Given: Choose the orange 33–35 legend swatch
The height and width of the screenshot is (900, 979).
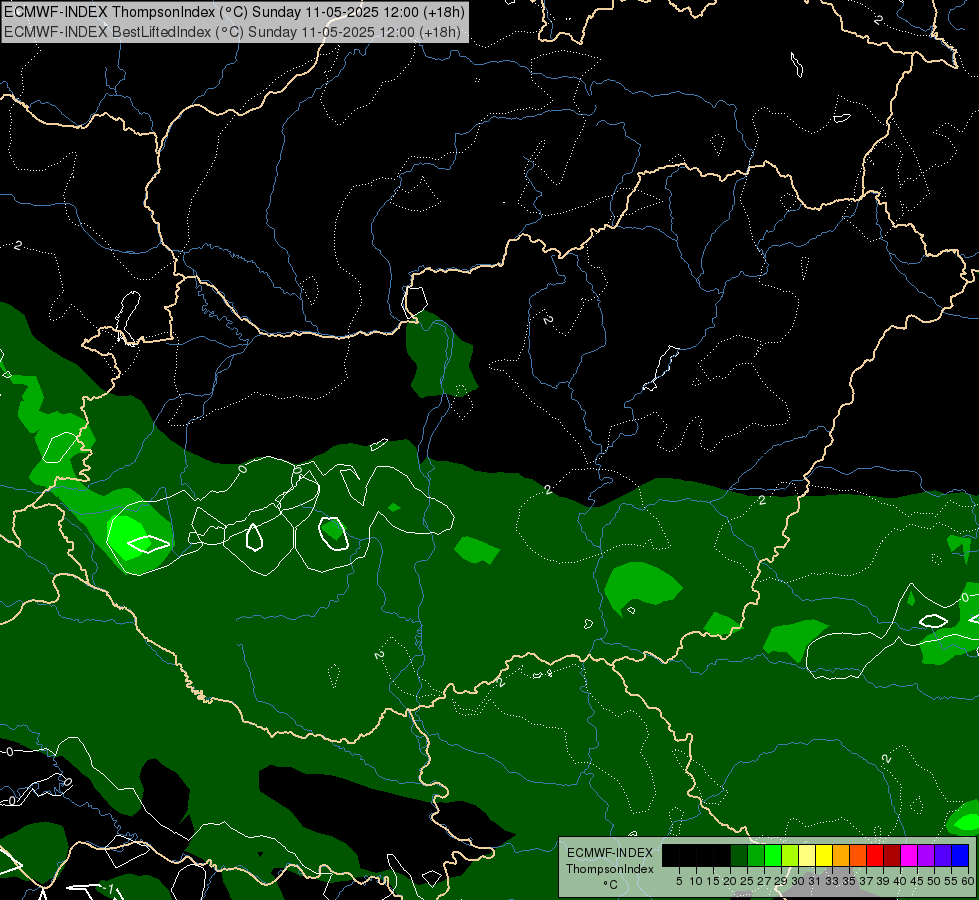Looking at the screenshot, I should [x=841, y=855].
